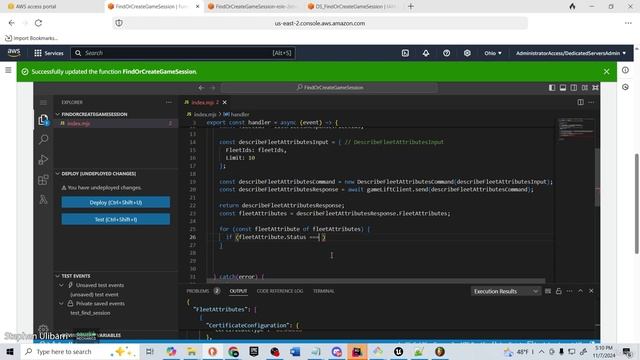This screenshot has height=360, width=640.
Task: Click the browser address bar
Action: click(x=320, y=23)
